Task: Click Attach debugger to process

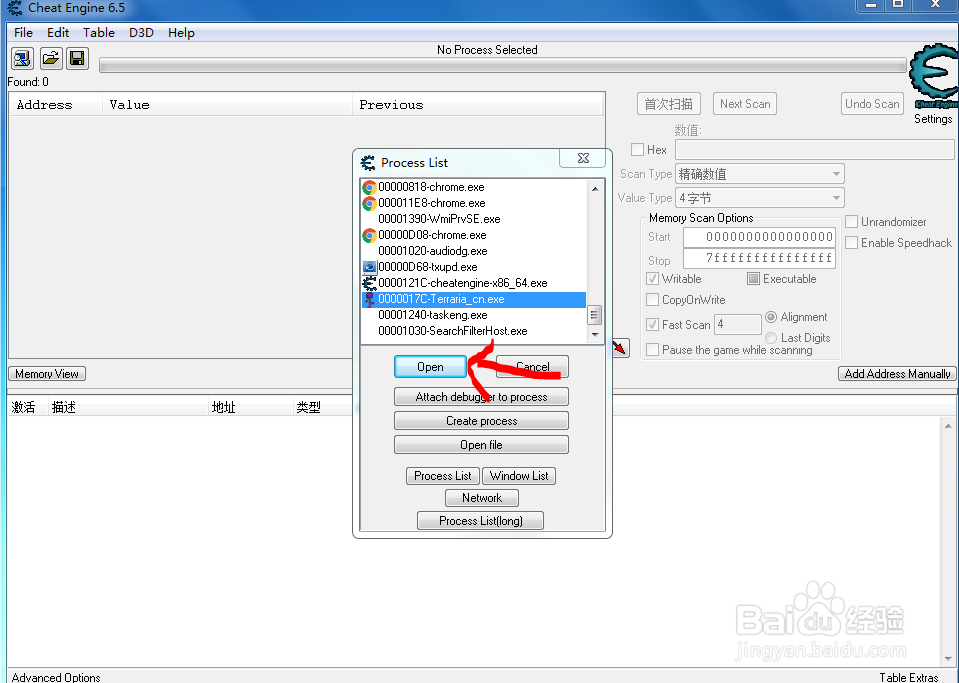Action: click(481, 397)
